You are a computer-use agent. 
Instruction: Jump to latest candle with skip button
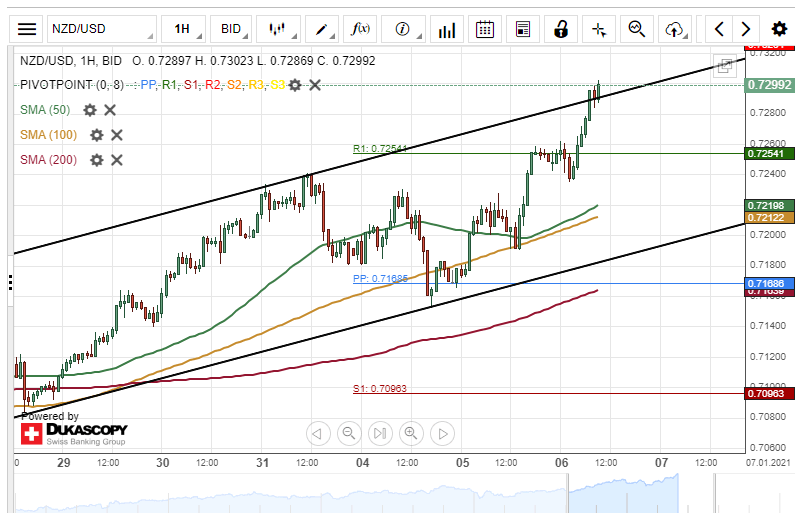coord(380,433)
